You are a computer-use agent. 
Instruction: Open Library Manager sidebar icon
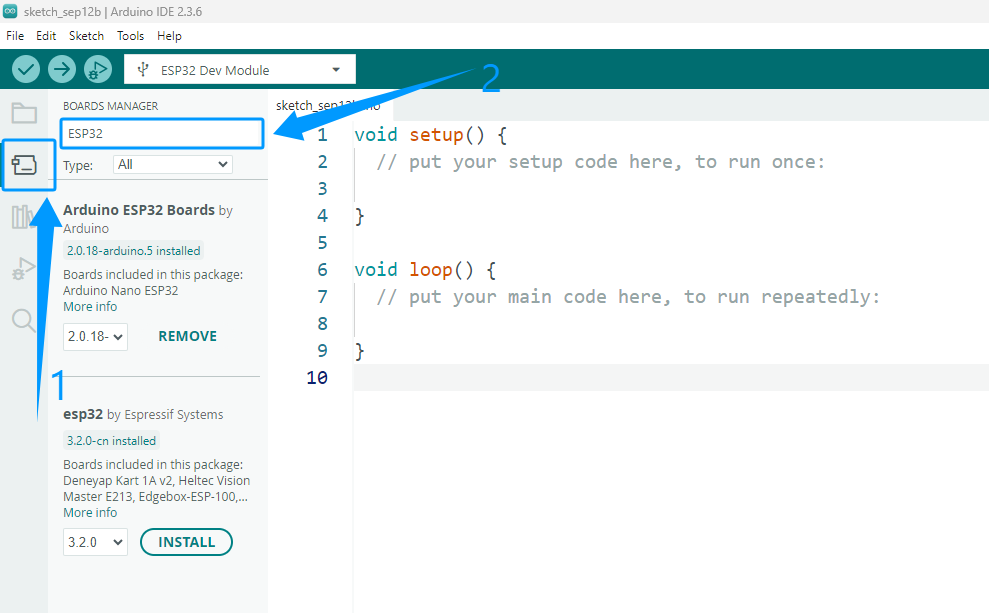[x=21, y=217]
